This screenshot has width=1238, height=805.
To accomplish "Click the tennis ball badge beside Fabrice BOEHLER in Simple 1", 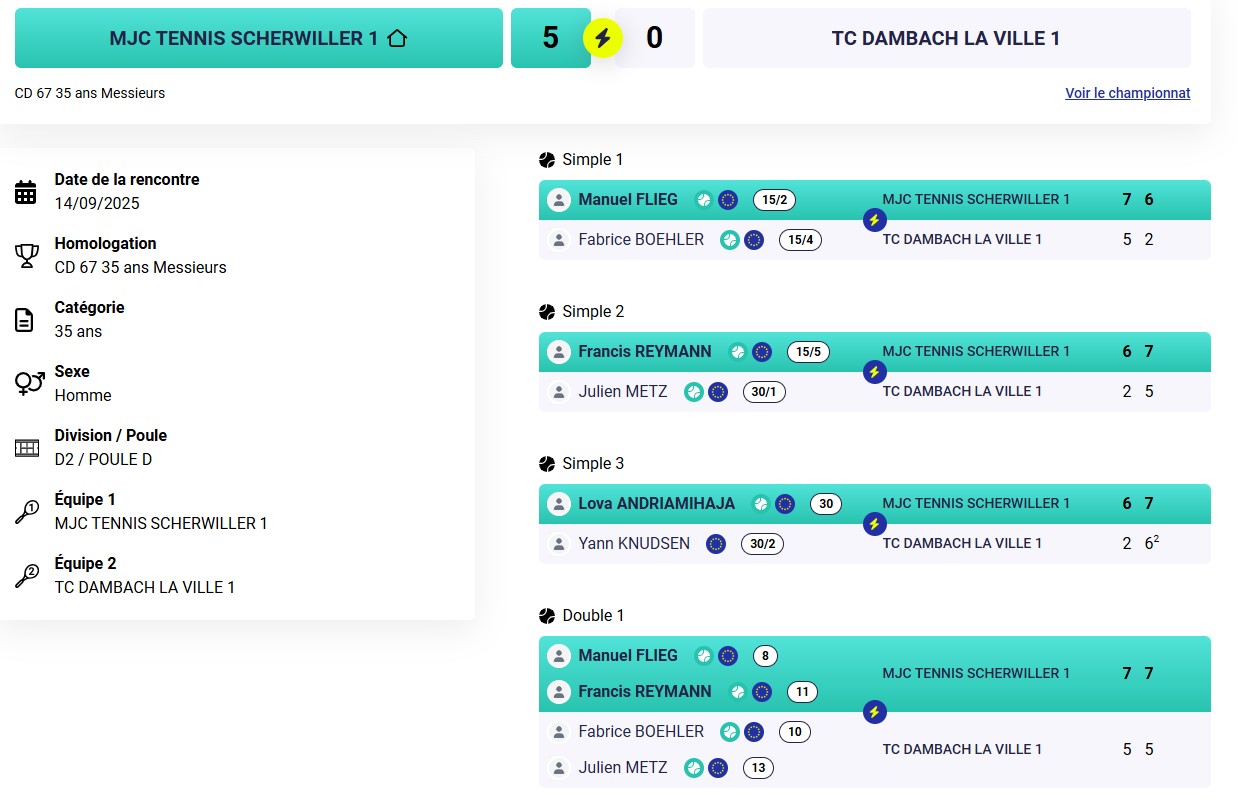I will pyautogui.click(x=730, y=240).
